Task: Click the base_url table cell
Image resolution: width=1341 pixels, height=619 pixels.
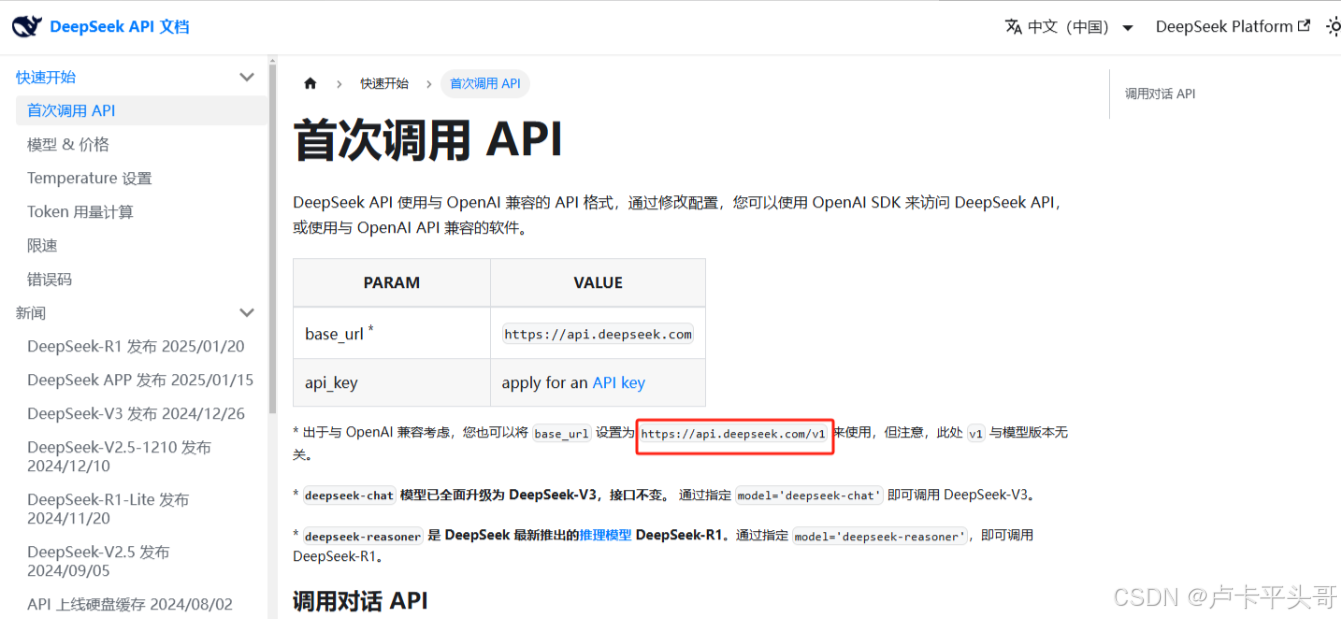Action: [x=392, y=334]
